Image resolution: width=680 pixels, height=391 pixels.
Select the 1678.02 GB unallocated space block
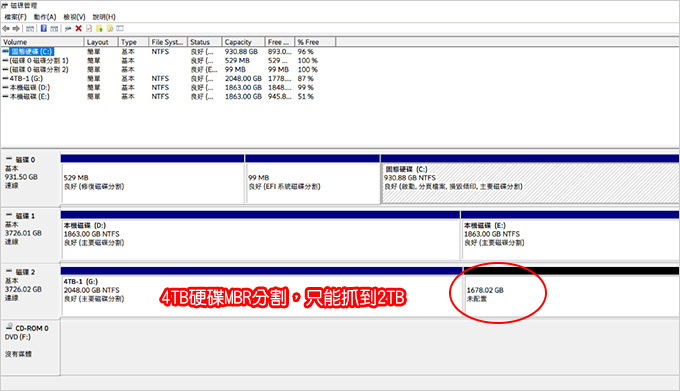[572, 293]
